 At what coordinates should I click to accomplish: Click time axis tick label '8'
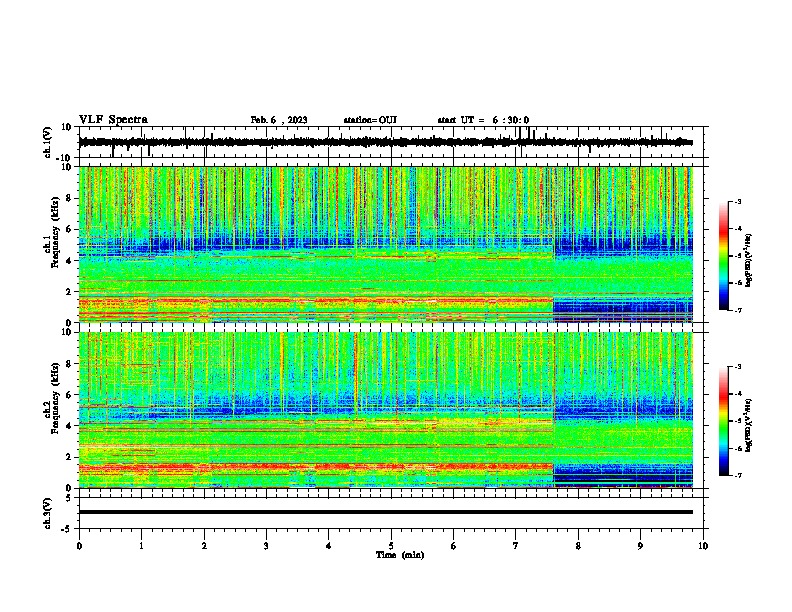click(578, 546)
